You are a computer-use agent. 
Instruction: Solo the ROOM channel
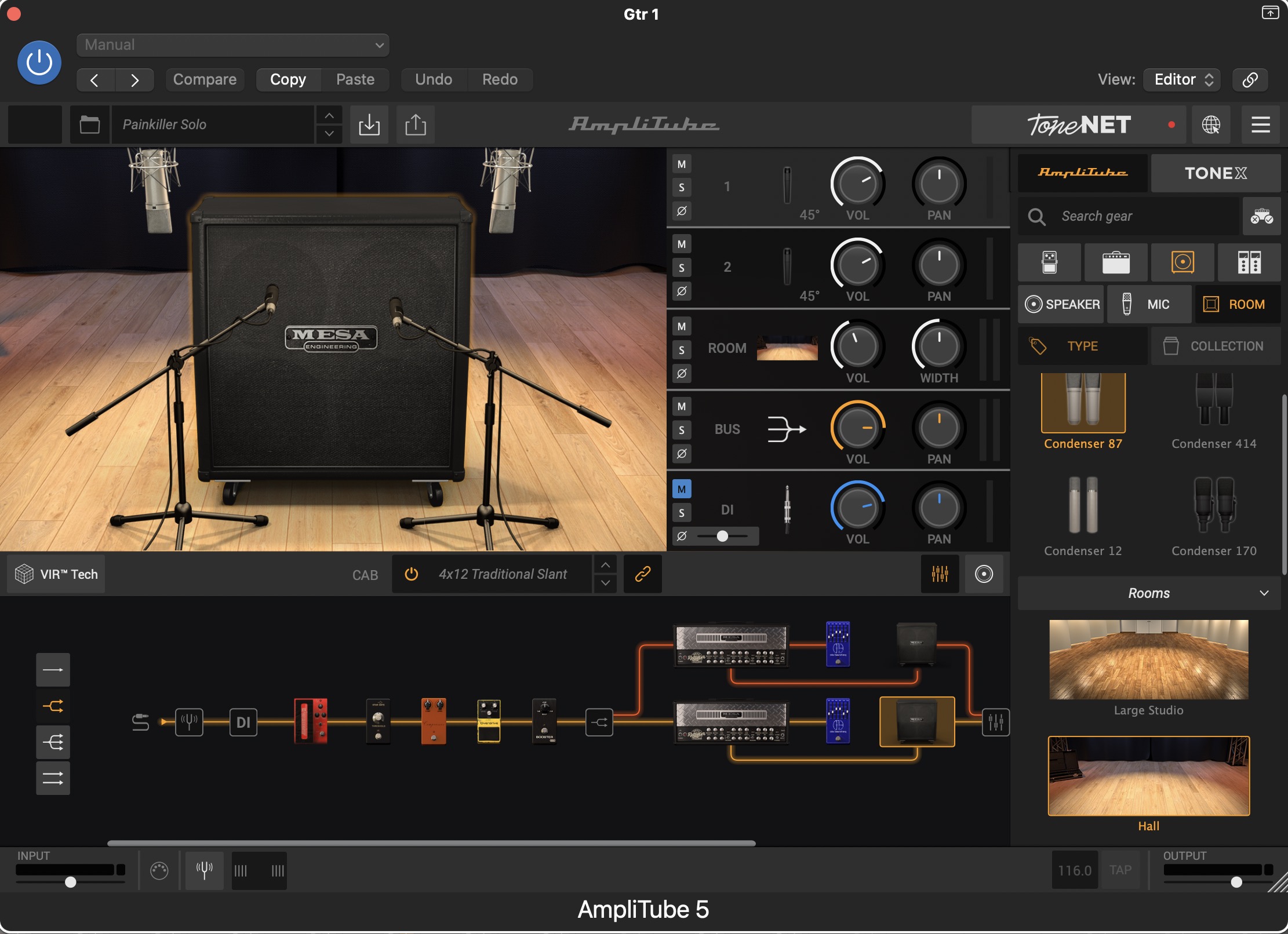pos(682,350)
